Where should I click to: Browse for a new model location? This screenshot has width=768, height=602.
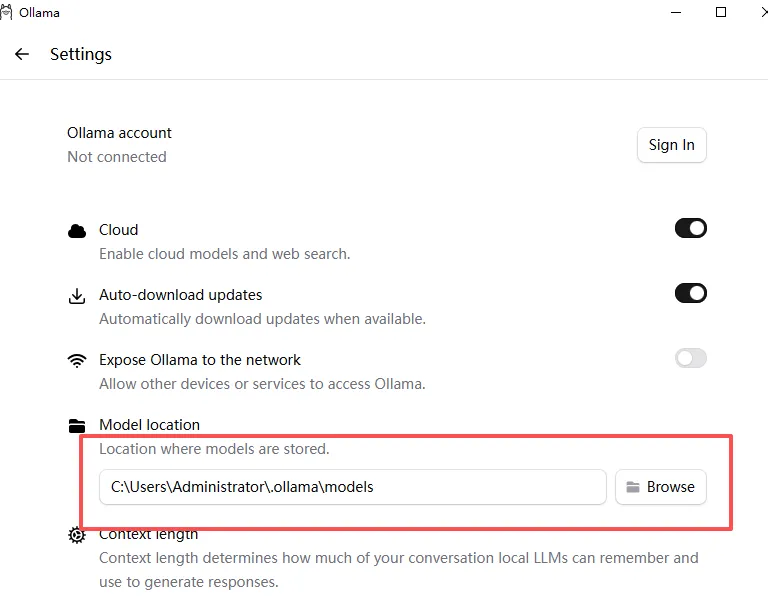coord(661,487)
